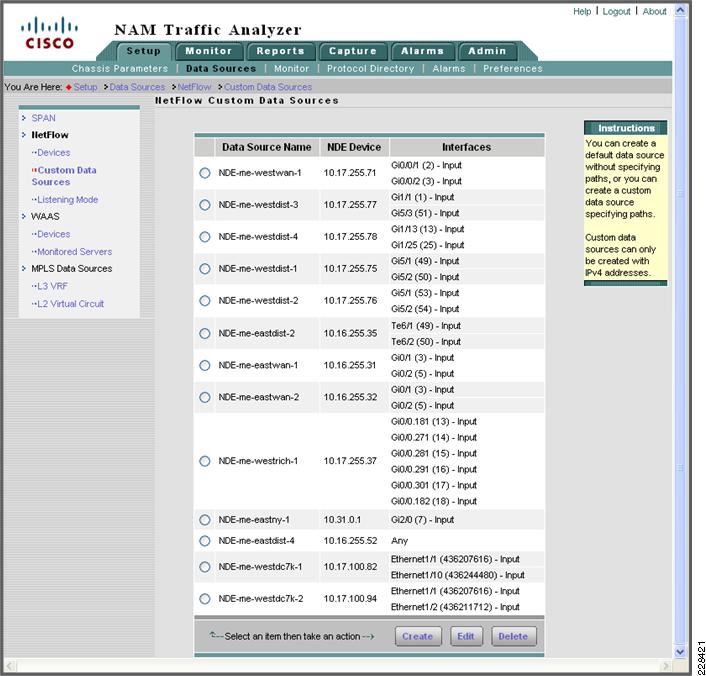
Task: Click Data Sources in the breadcrumb
Action: (x=137, y=87)
